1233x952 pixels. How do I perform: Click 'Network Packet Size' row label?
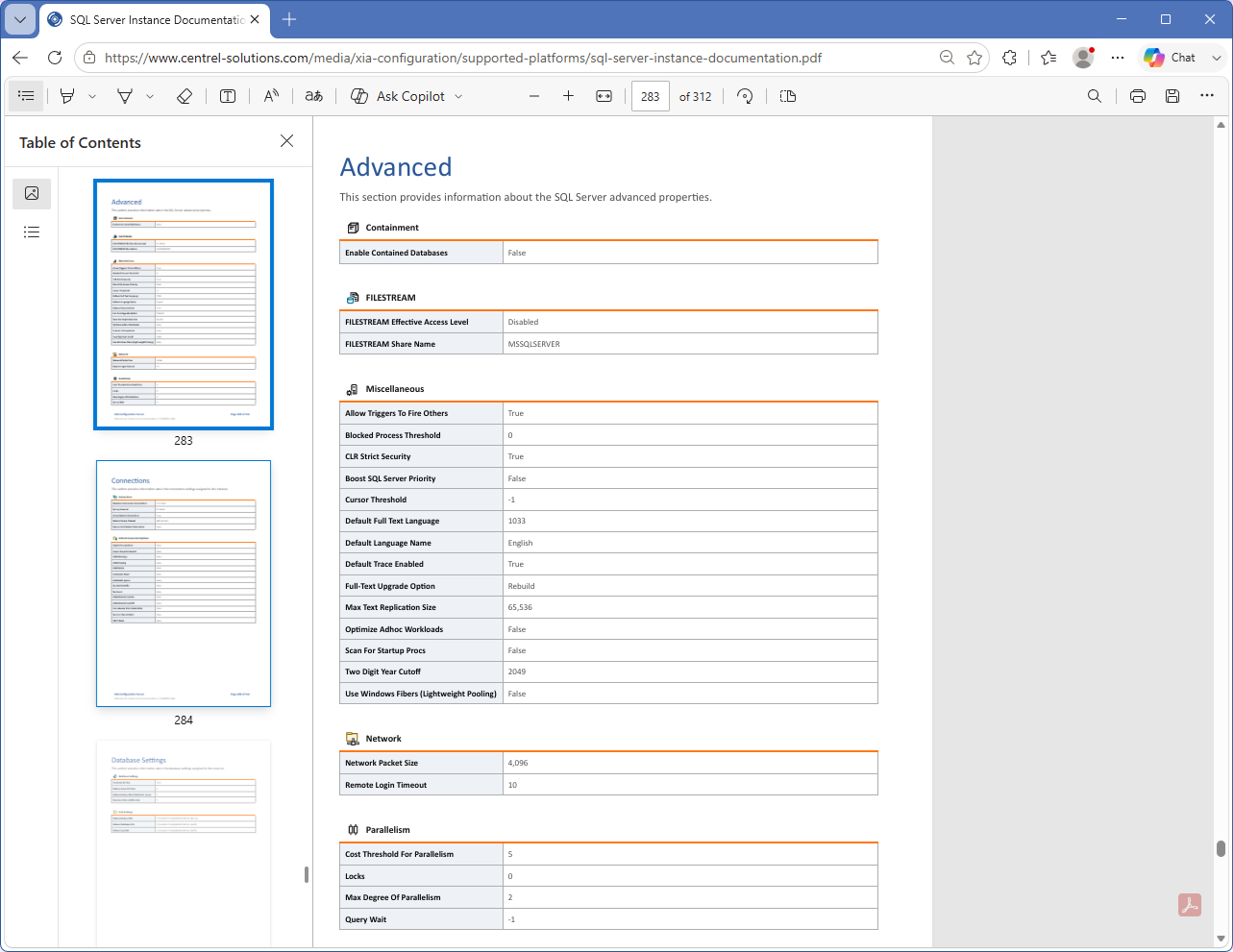(x=382, y=763)
